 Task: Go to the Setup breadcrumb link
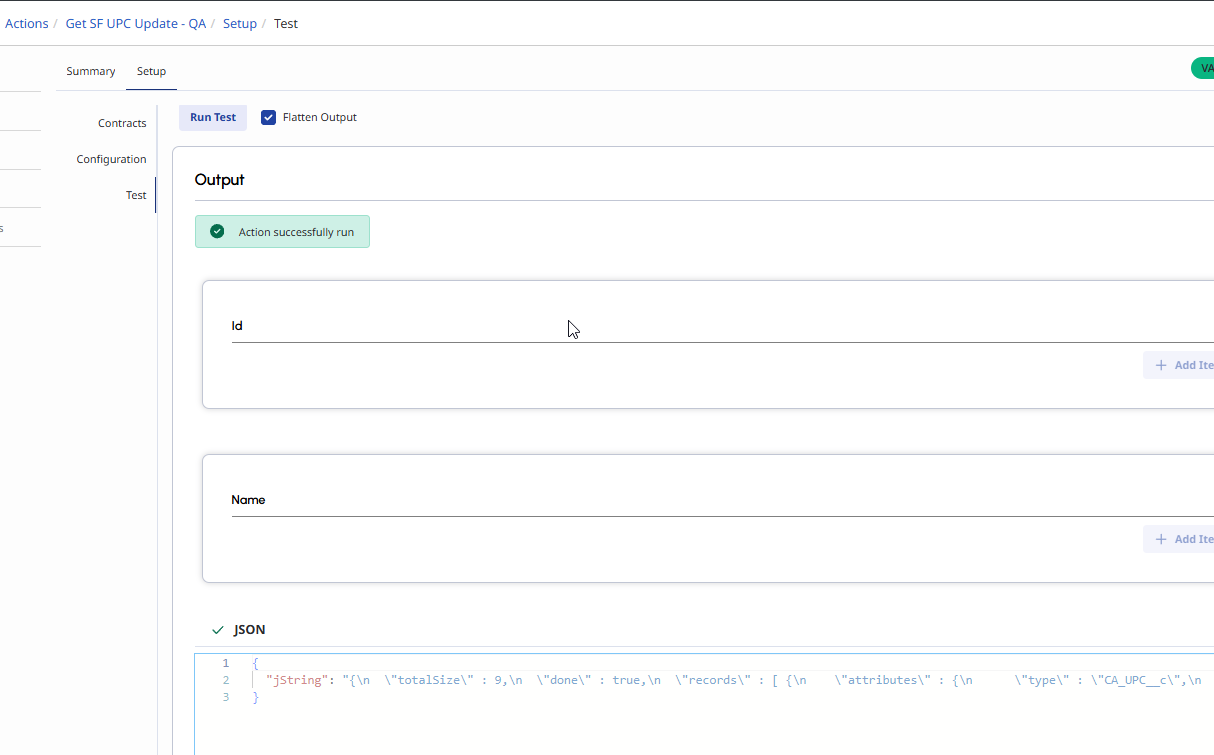tap(240, 23)
